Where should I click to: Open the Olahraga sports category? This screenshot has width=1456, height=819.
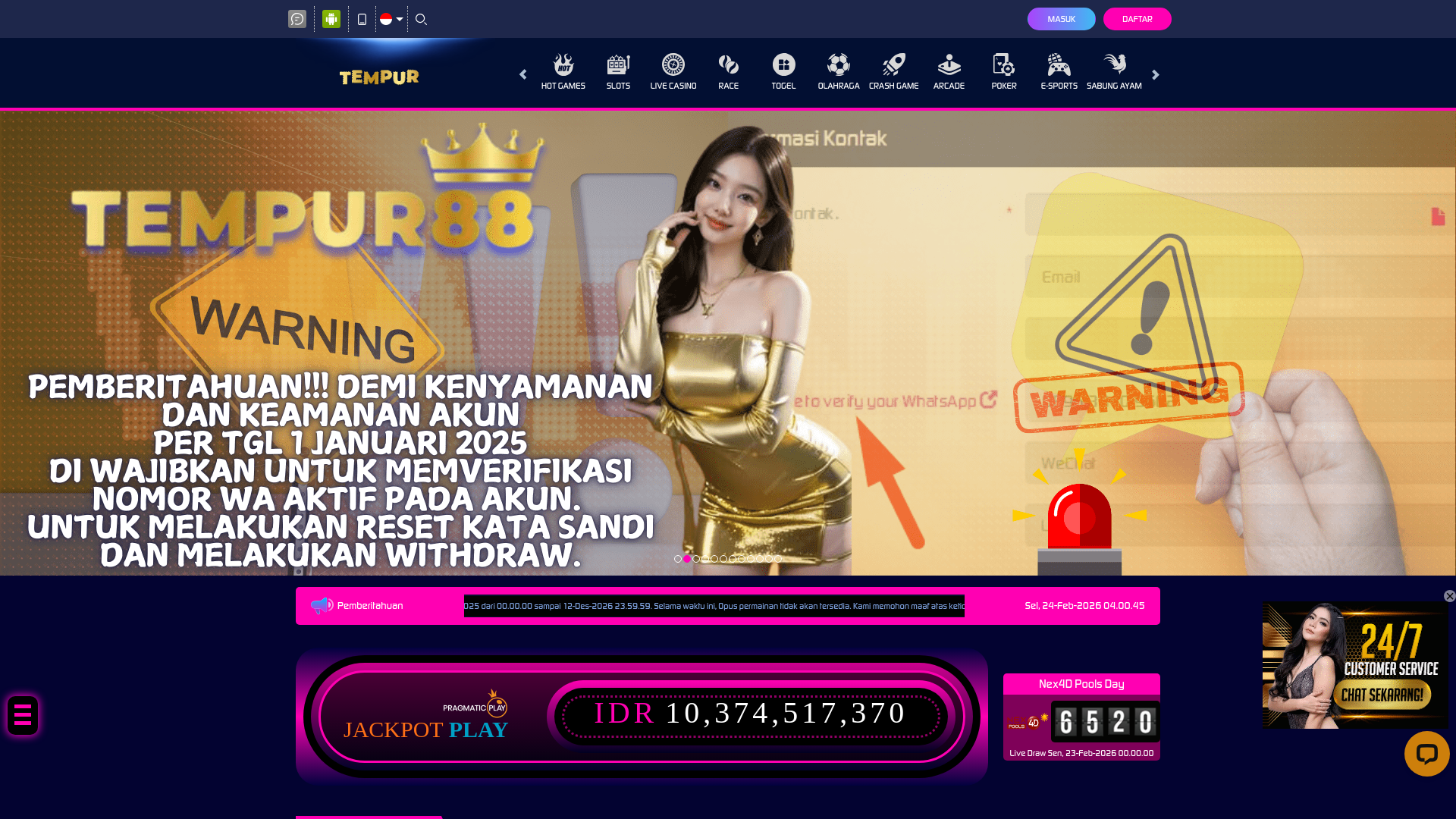pyautogui.click(x=839, y=72)
